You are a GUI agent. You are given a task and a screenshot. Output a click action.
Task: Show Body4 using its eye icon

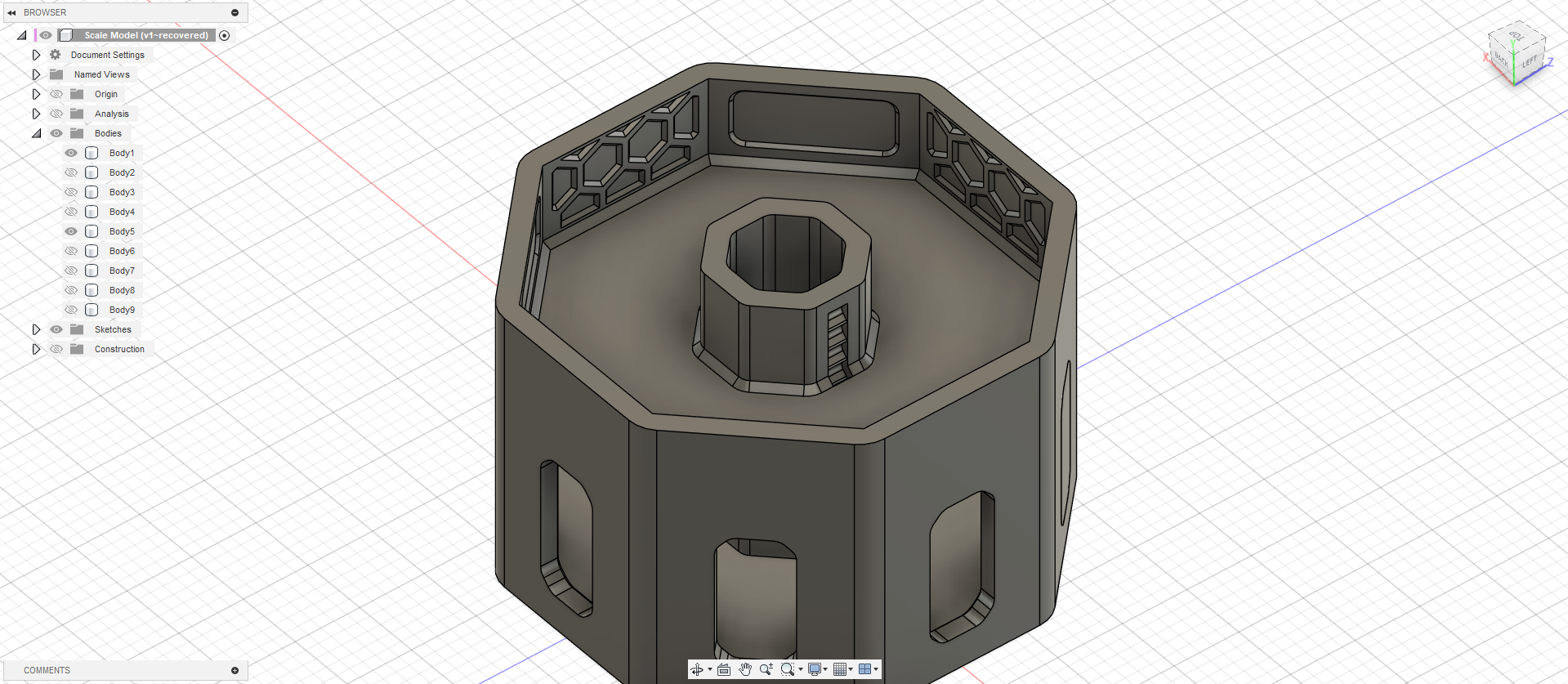point(71,212)
